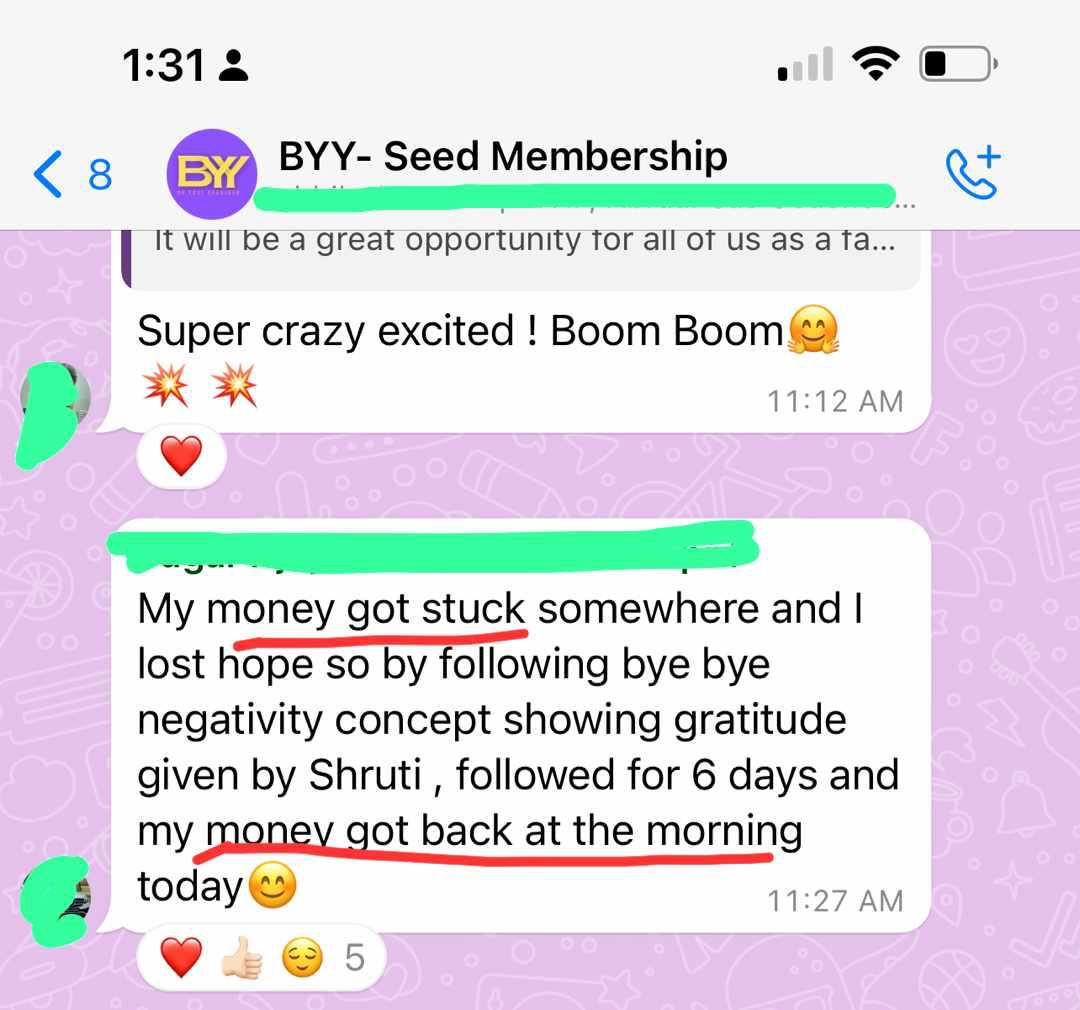Start a group call with phone plus icon
1080x1010 pixels.
tap(973, 172)
